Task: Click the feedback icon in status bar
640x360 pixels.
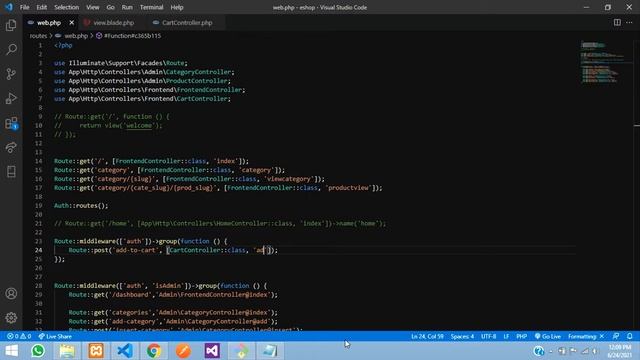Action: click(x=616, y=336)
